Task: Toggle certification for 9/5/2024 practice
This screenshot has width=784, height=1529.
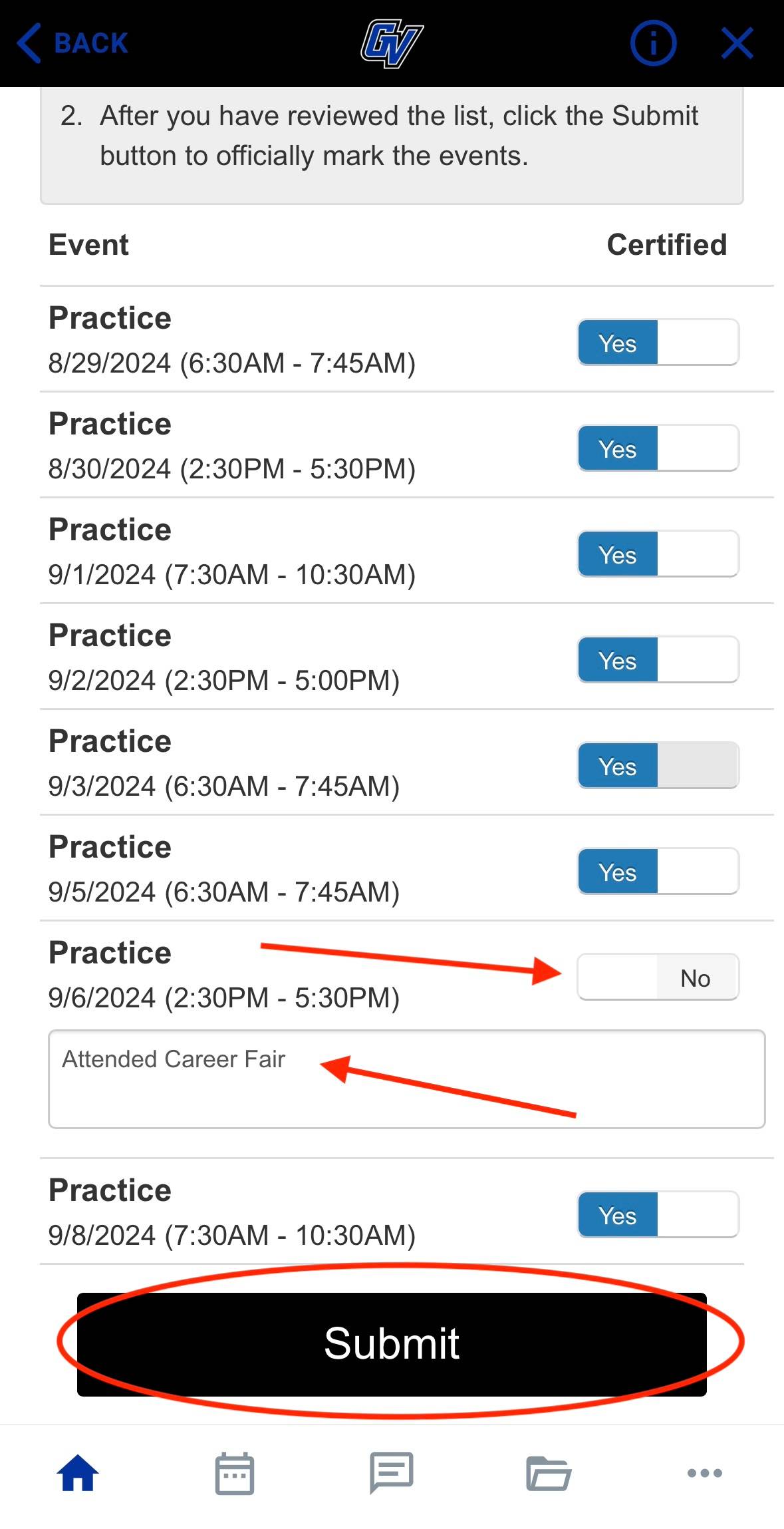Action: [658, 872]
